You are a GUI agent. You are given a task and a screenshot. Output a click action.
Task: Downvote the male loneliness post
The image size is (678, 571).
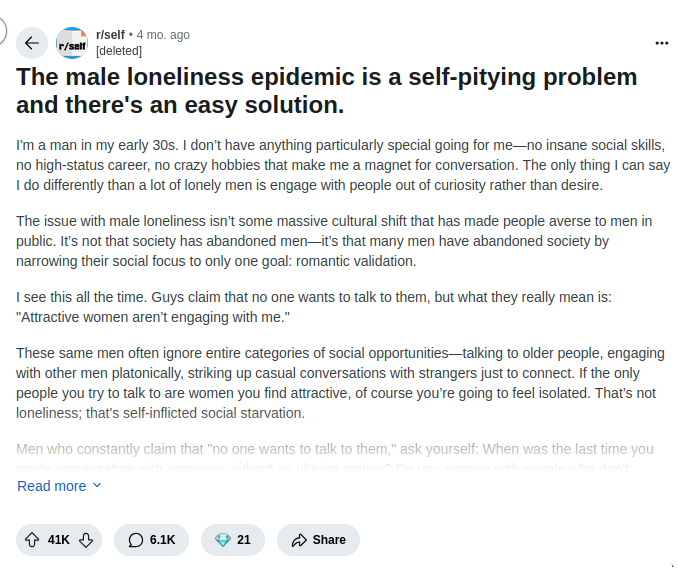pos(86,540)
